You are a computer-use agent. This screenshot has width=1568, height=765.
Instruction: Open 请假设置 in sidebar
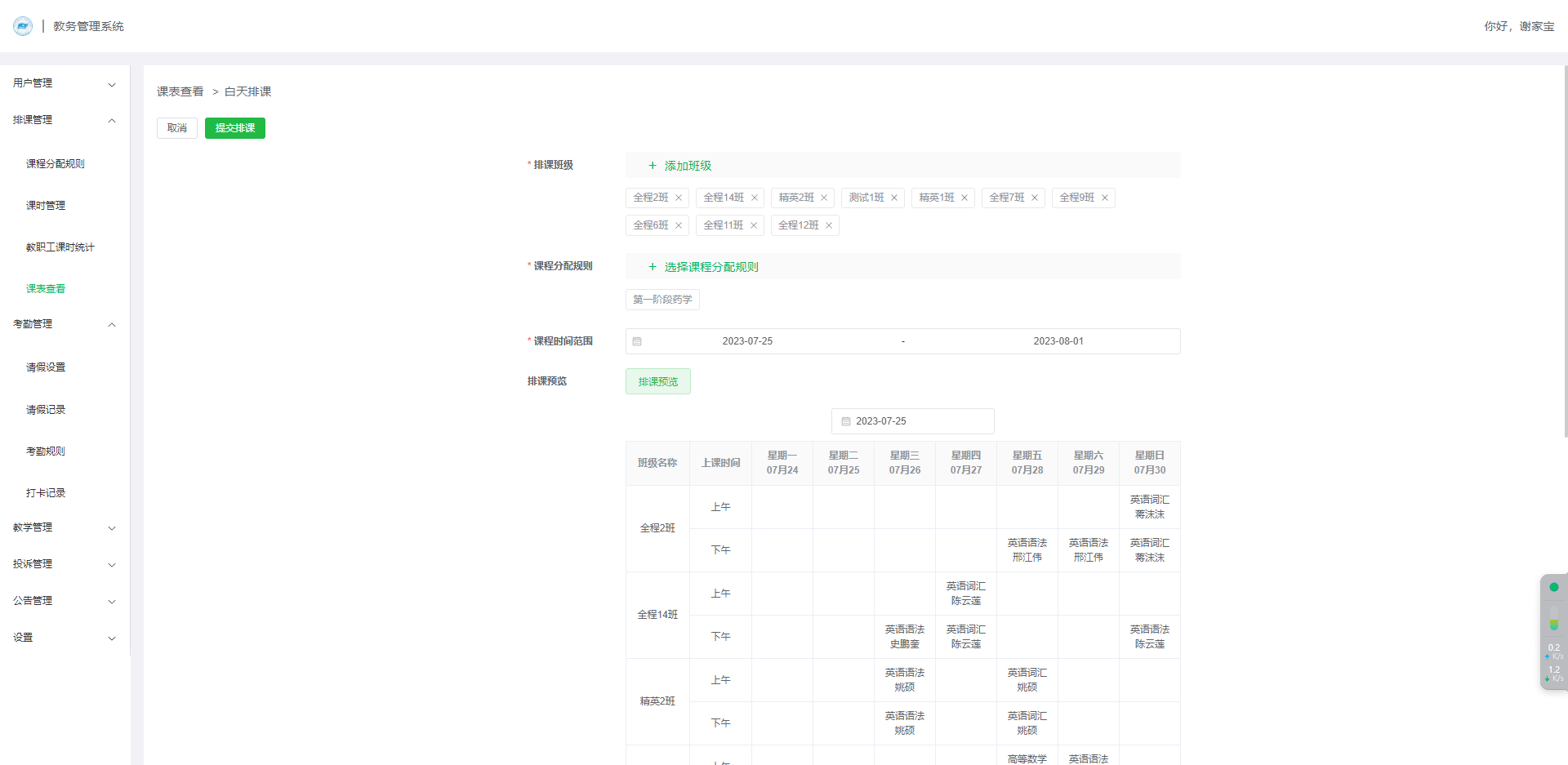[x=46, y=367]
